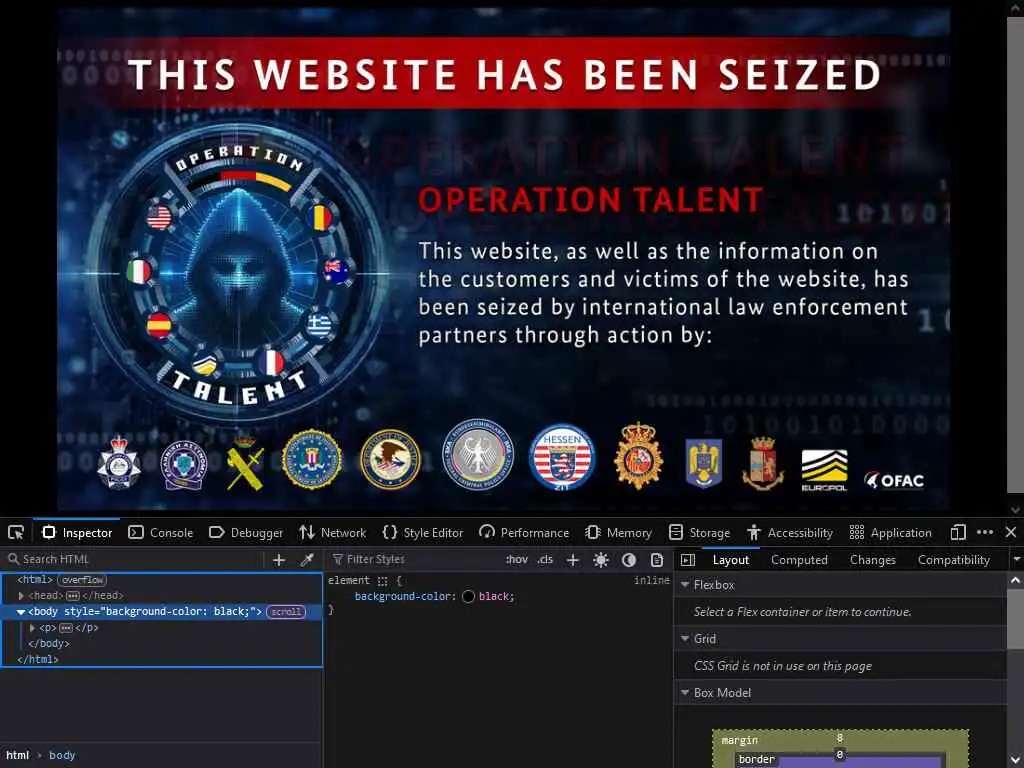
Task: Collapse the Grid section
Action: click(x=685, y=639)
